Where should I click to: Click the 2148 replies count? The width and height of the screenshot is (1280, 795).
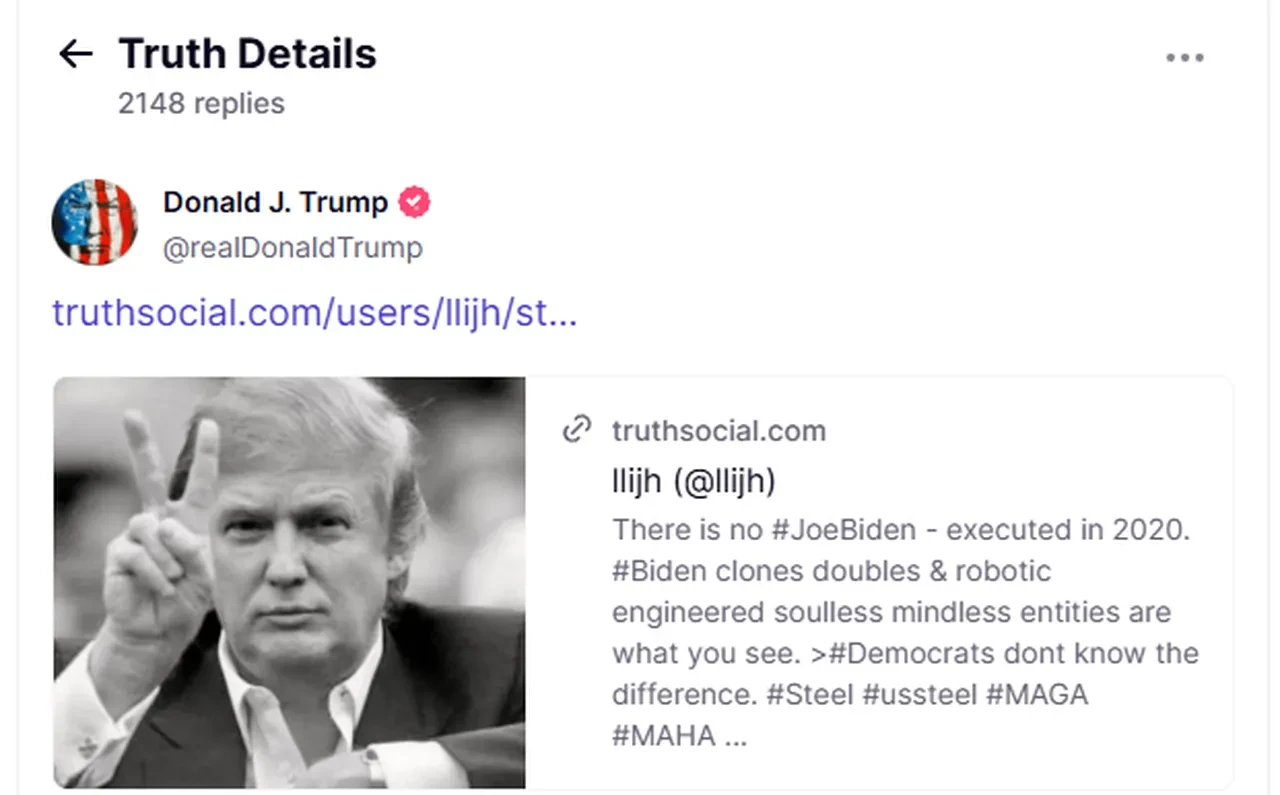coord(201,103)
